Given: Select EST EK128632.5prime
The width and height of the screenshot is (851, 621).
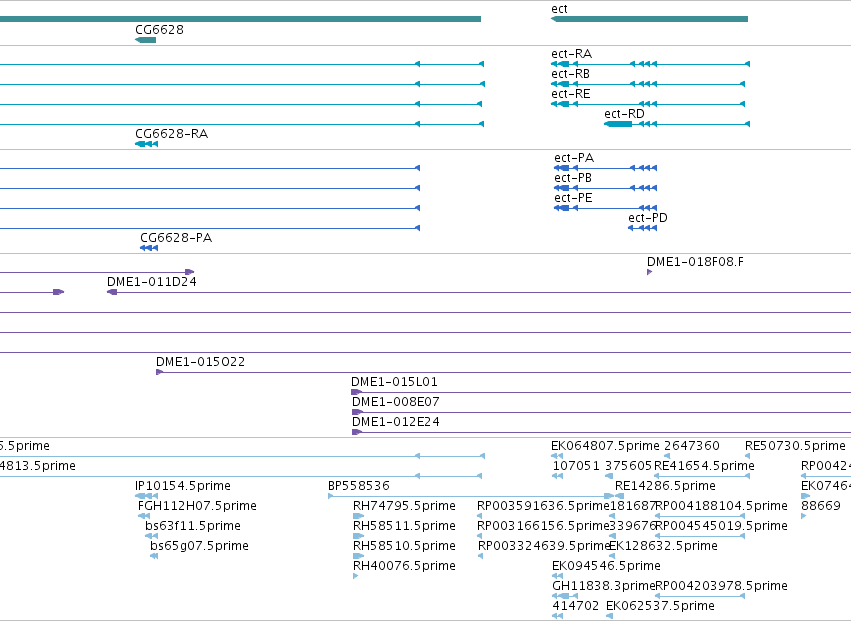Looking at the screenshot, I should pyautogui.click(x=612, y=556).
